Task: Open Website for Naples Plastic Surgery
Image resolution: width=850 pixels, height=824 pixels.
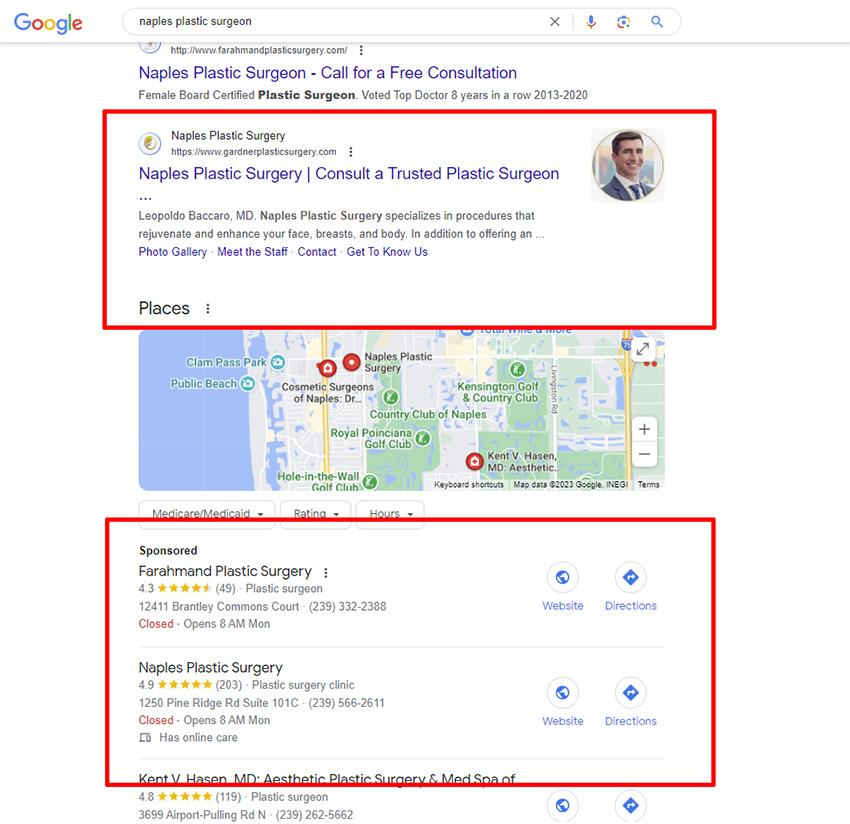Action: pos(562,693)
